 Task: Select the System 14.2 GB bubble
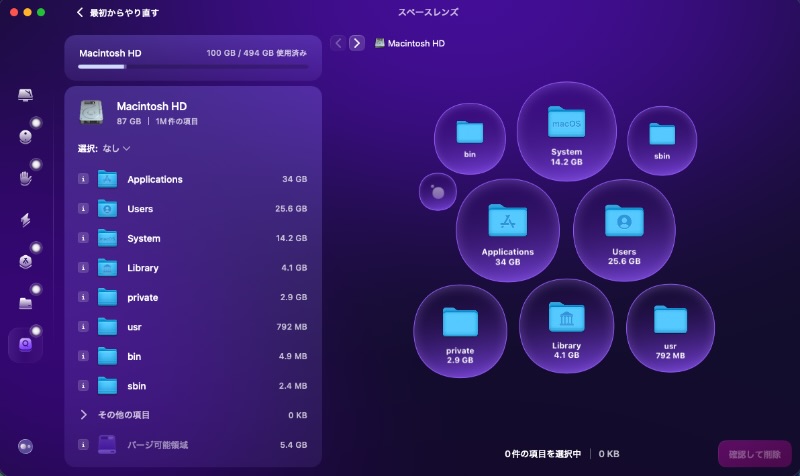pyautogui.click(x=566, y=132)
